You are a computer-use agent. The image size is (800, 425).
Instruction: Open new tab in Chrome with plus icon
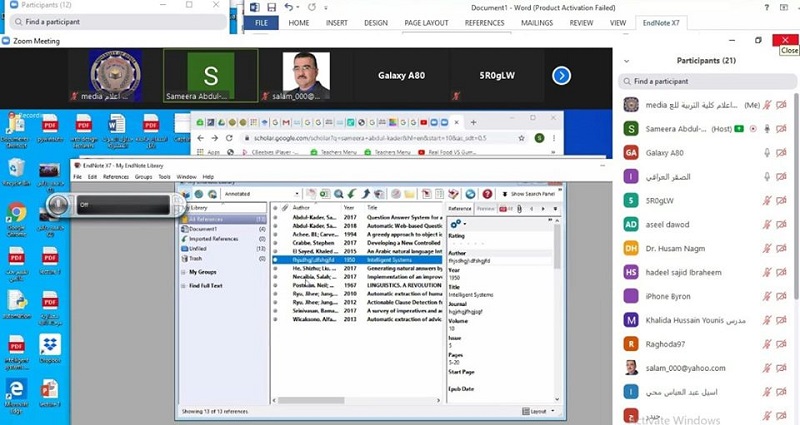point(473,122)
